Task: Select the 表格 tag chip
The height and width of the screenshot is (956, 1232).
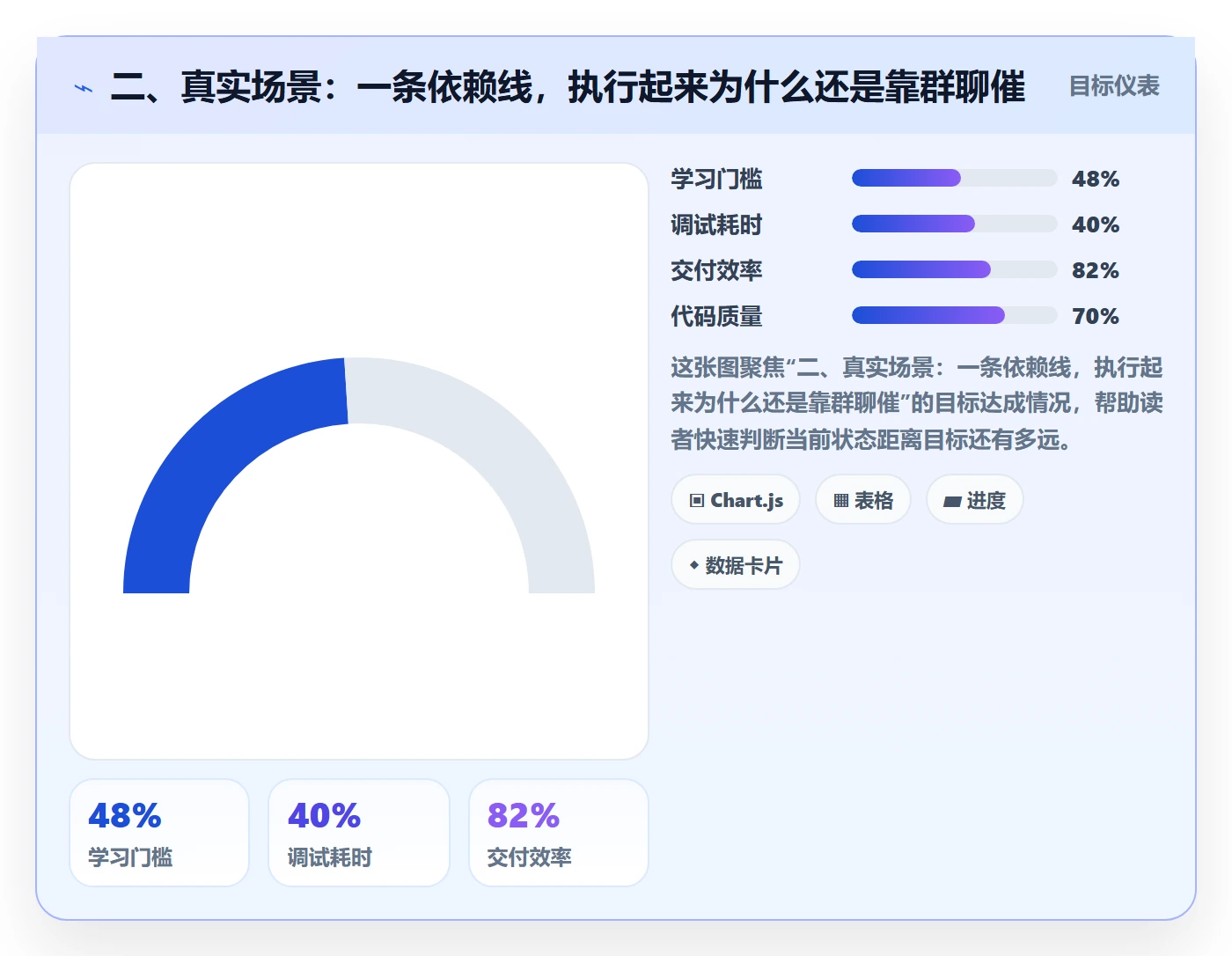Action: (863, 500)
